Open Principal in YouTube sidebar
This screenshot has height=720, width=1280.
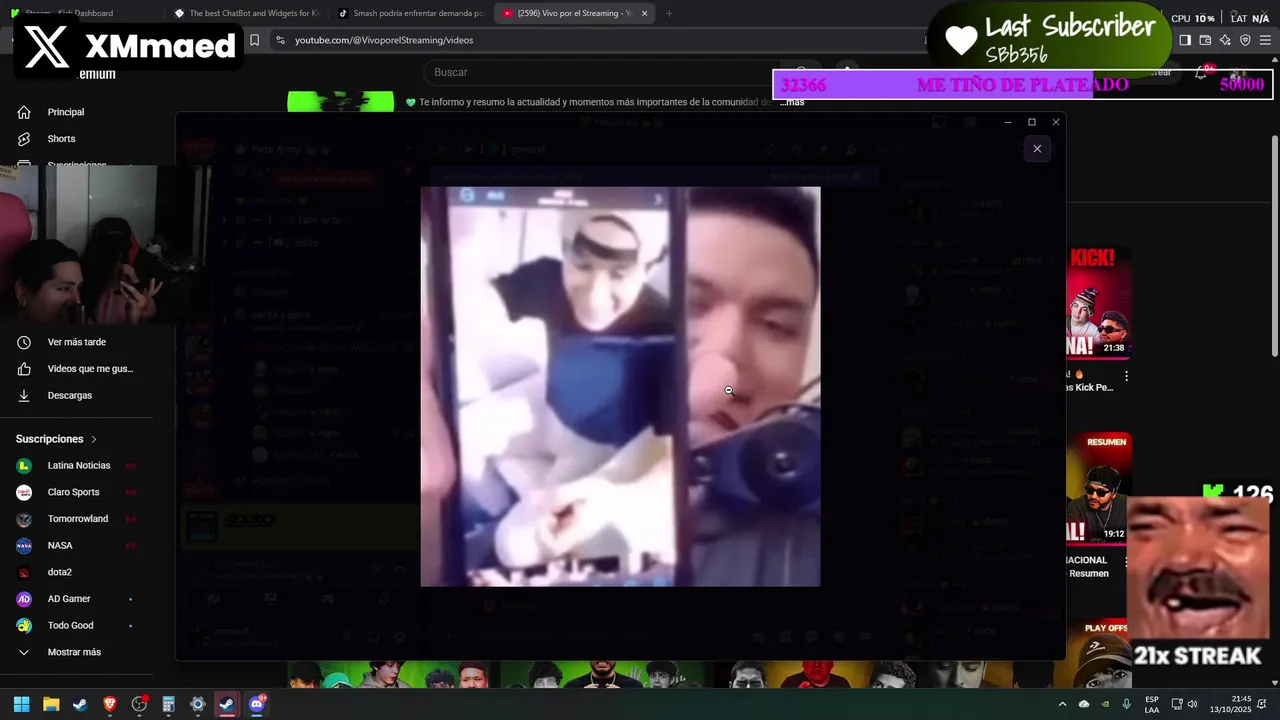point(66,112)
